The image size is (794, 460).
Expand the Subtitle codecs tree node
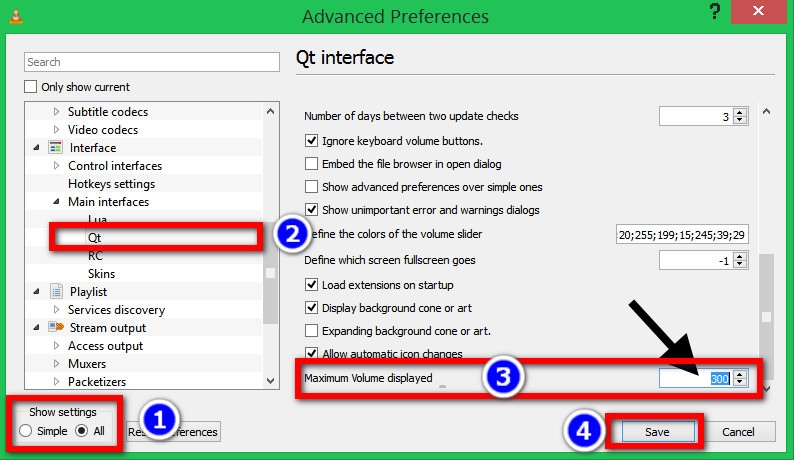click(57, 112)
